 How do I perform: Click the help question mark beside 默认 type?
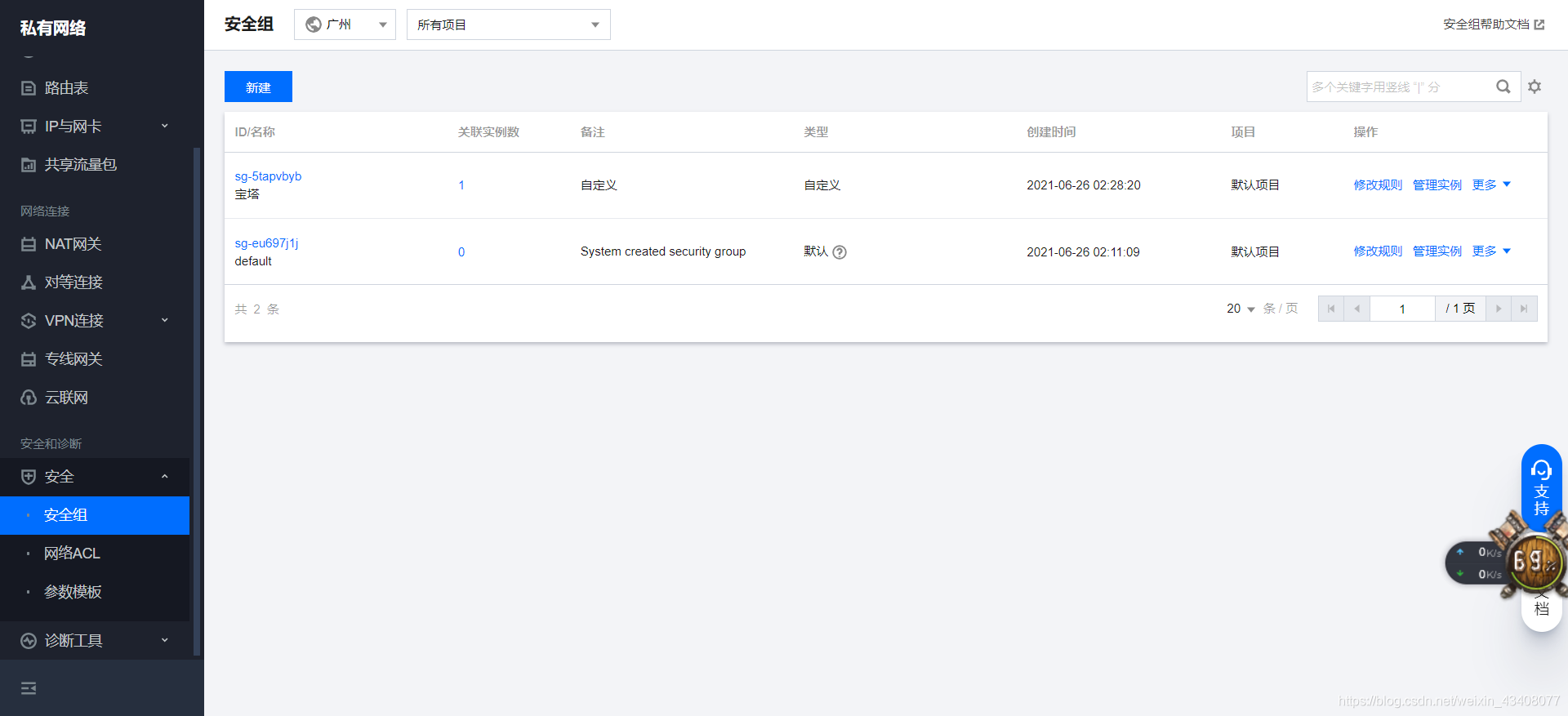tap(840, 252)
